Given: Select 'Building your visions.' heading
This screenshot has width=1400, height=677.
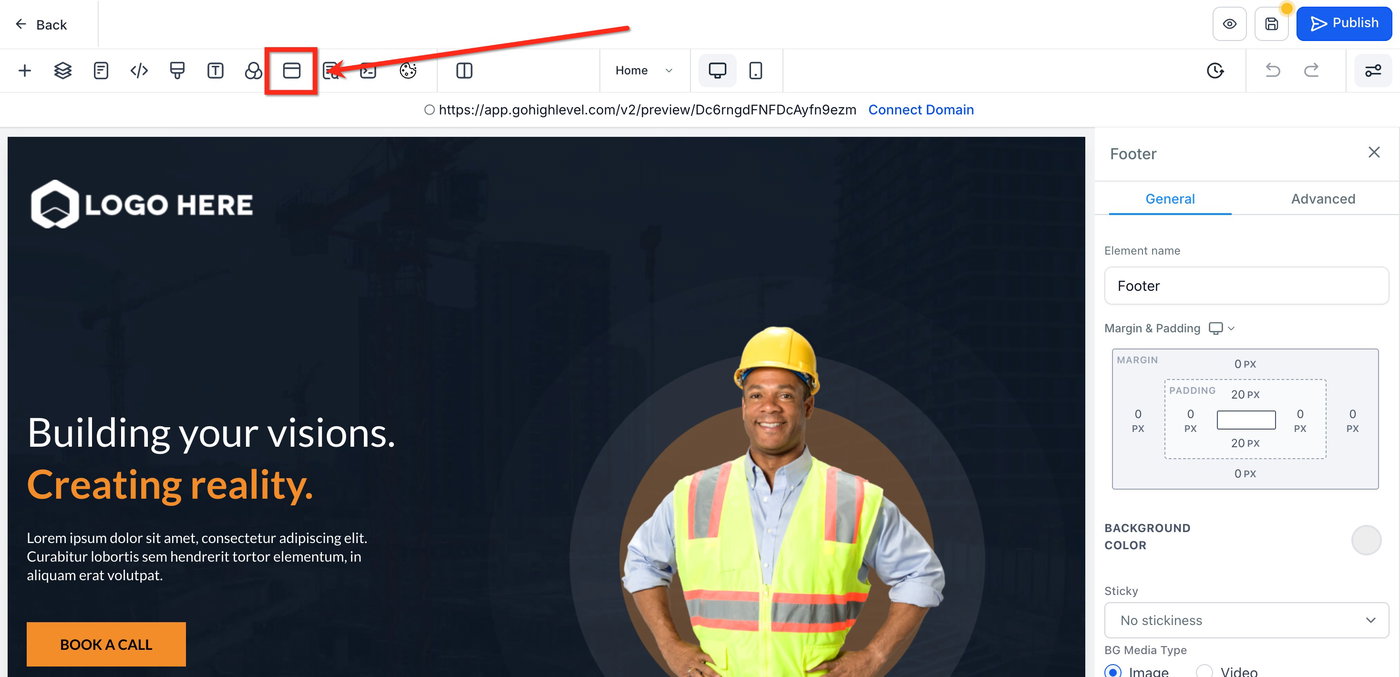Looking at the screenshot, I should (211, 433).
